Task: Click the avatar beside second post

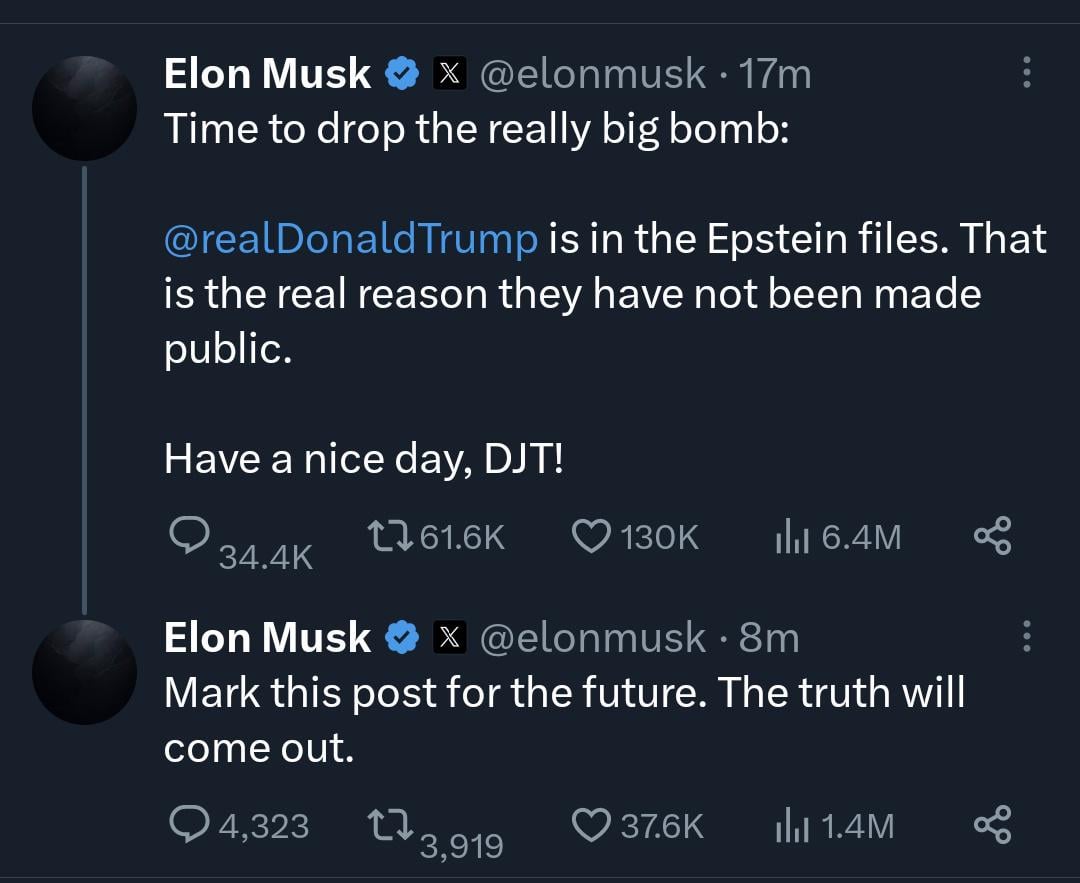Action: [85, 672]
